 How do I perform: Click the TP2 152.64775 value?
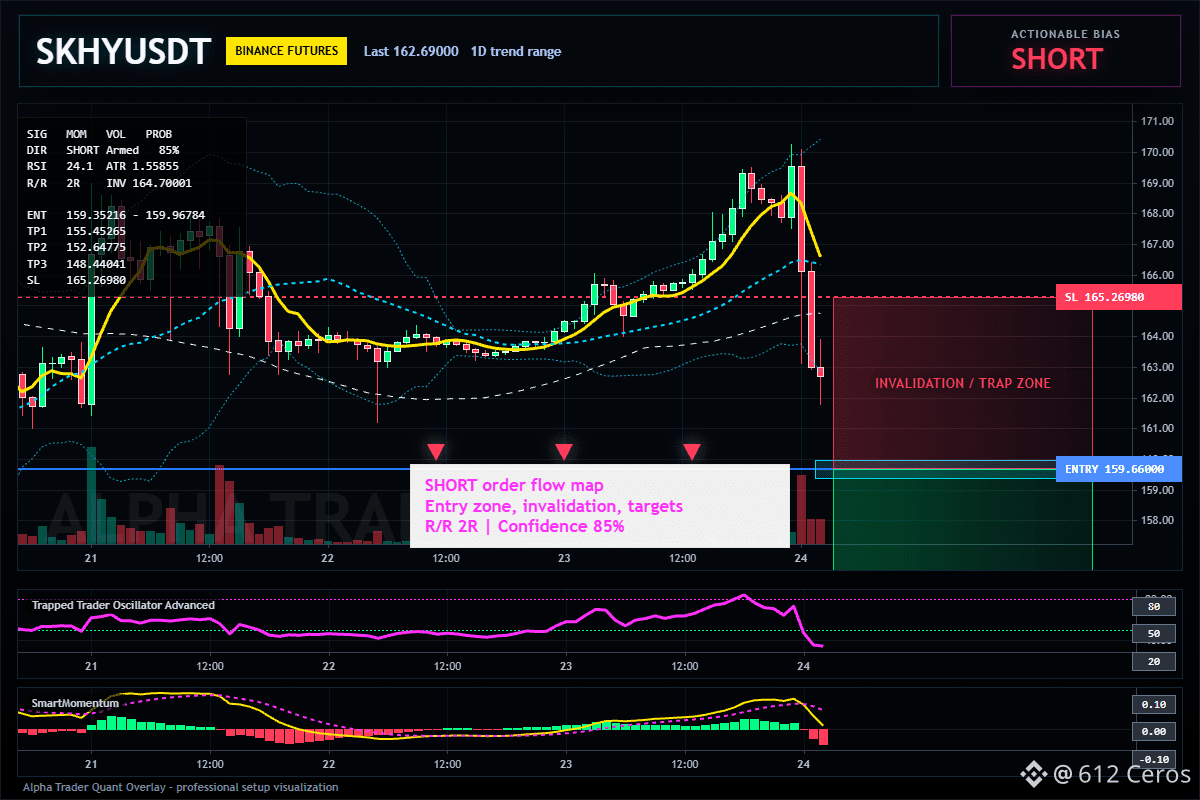(97, 247)
